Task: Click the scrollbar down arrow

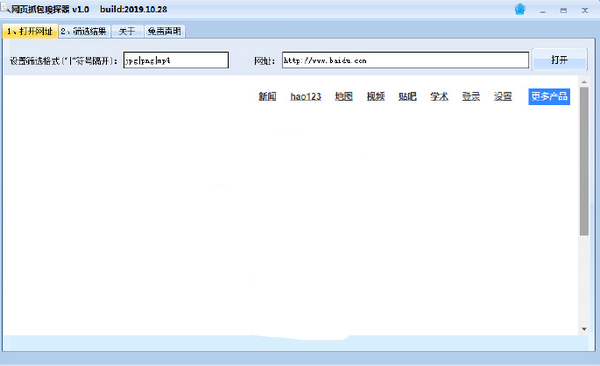Action: point(584,329)
